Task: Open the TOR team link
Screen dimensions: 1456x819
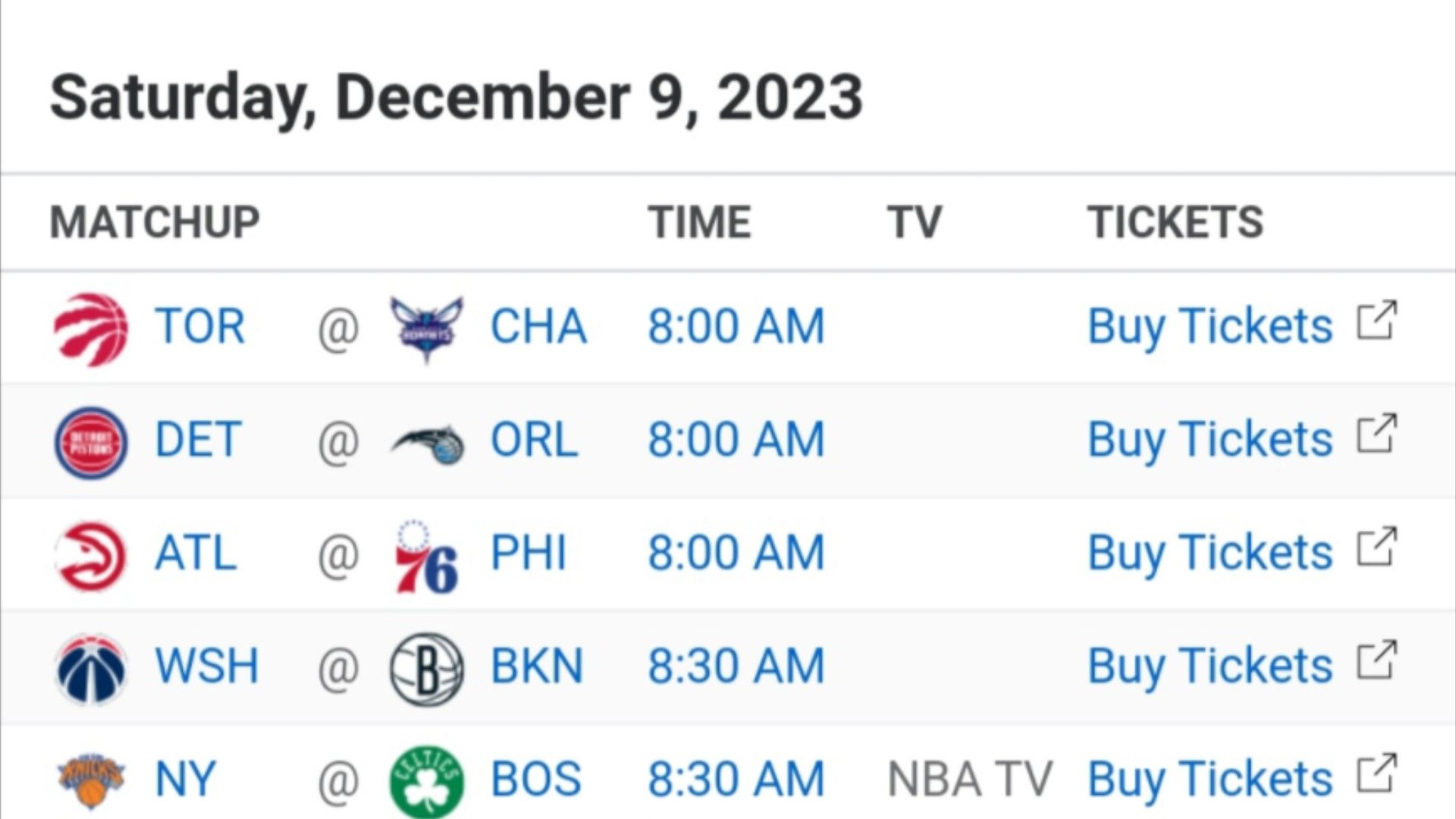Action: (x=200, y=327)
